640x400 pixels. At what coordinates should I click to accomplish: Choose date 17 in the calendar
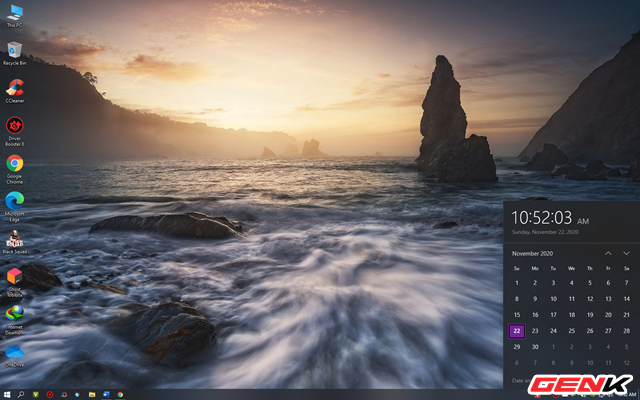click(553, 315)
